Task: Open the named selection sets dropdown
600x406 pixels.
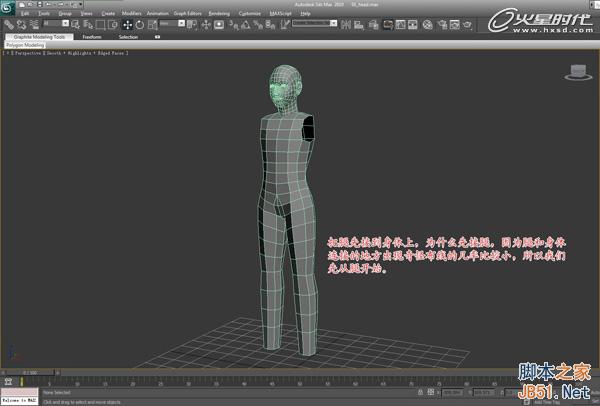Action: 315,23
